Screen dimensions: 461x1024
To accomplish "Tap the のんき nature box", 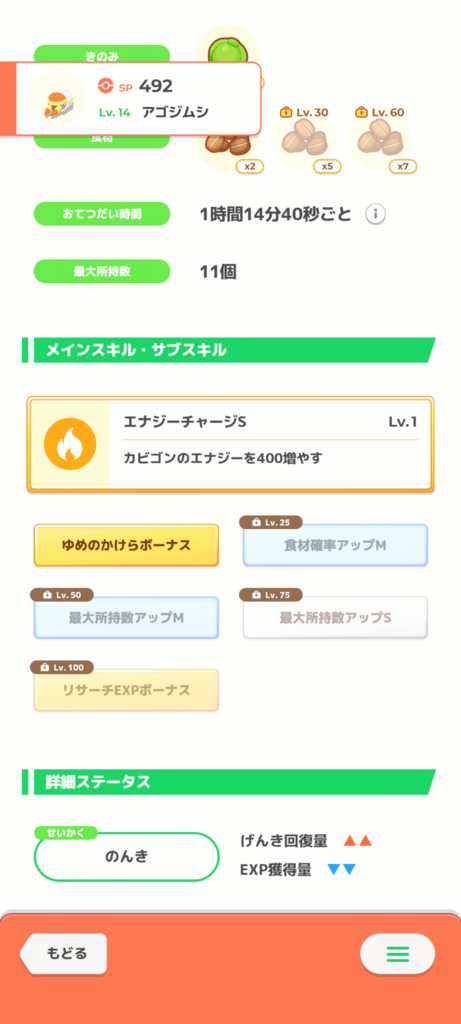I will 127,856.
